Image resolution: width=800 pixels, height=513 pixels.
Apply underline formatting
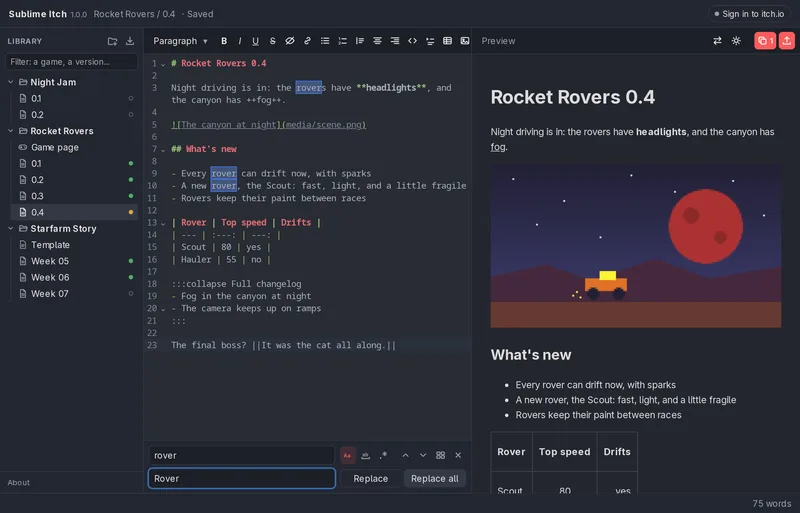pyautogui.click(x=255, y=41)
